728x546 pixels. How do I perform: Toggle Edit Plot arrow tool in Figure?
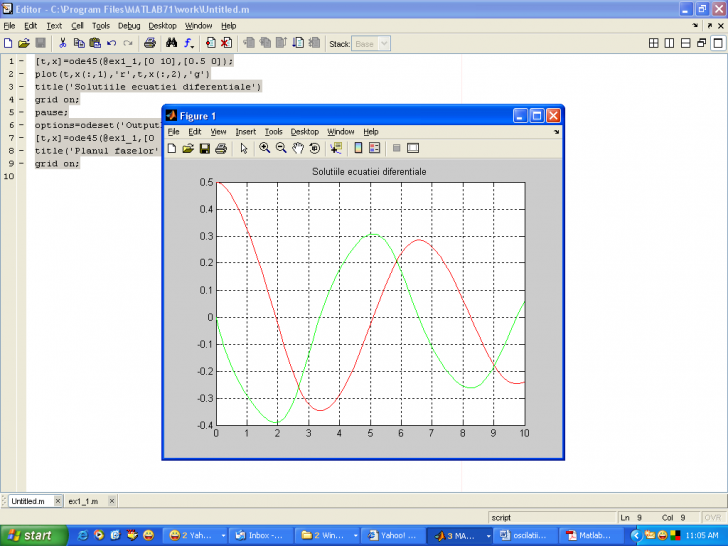[x=244, y=149]
